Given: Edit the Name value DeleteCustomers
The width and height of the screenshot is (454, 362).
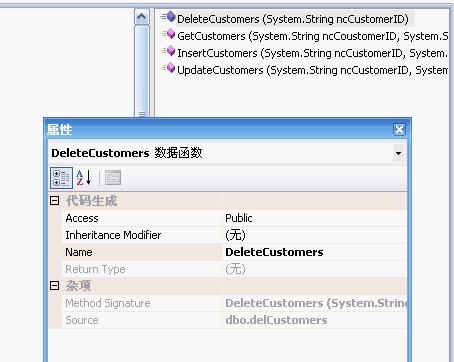Looking at the screenshot, I should pyautogui.click(x=274, y=252).
